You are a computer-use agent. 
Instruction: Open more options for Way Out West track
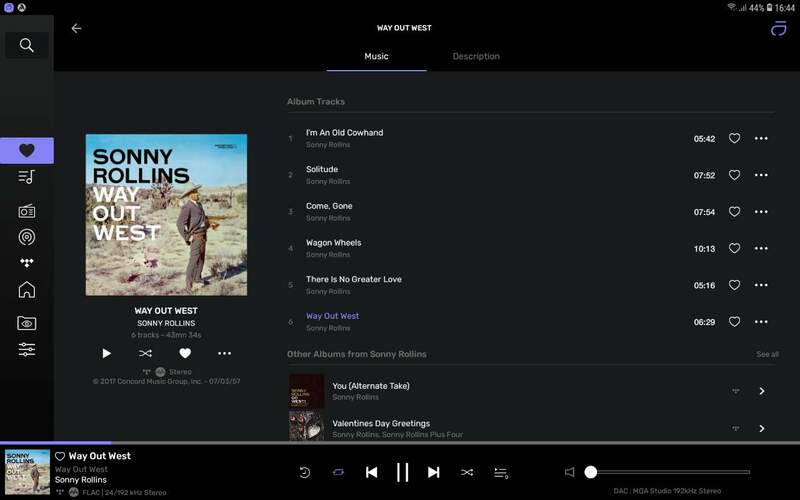click(x=761, y=322)
